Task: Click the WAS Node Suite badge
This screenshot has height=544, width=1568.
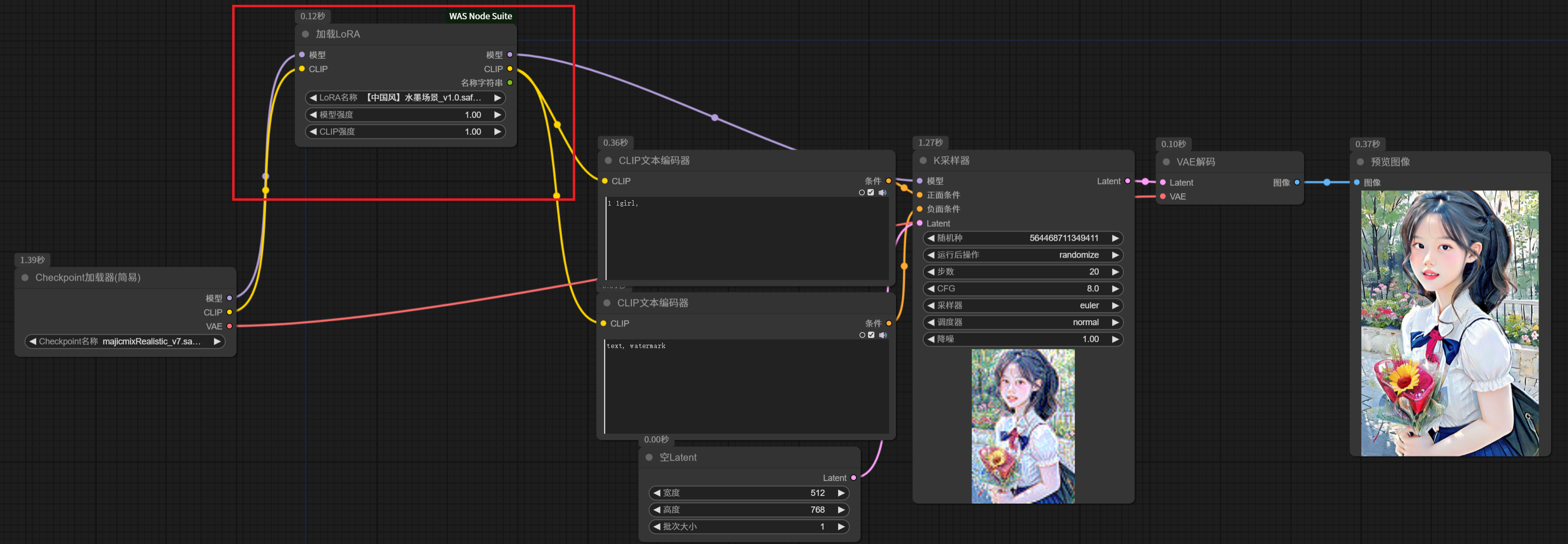Action: coord(480,16)
